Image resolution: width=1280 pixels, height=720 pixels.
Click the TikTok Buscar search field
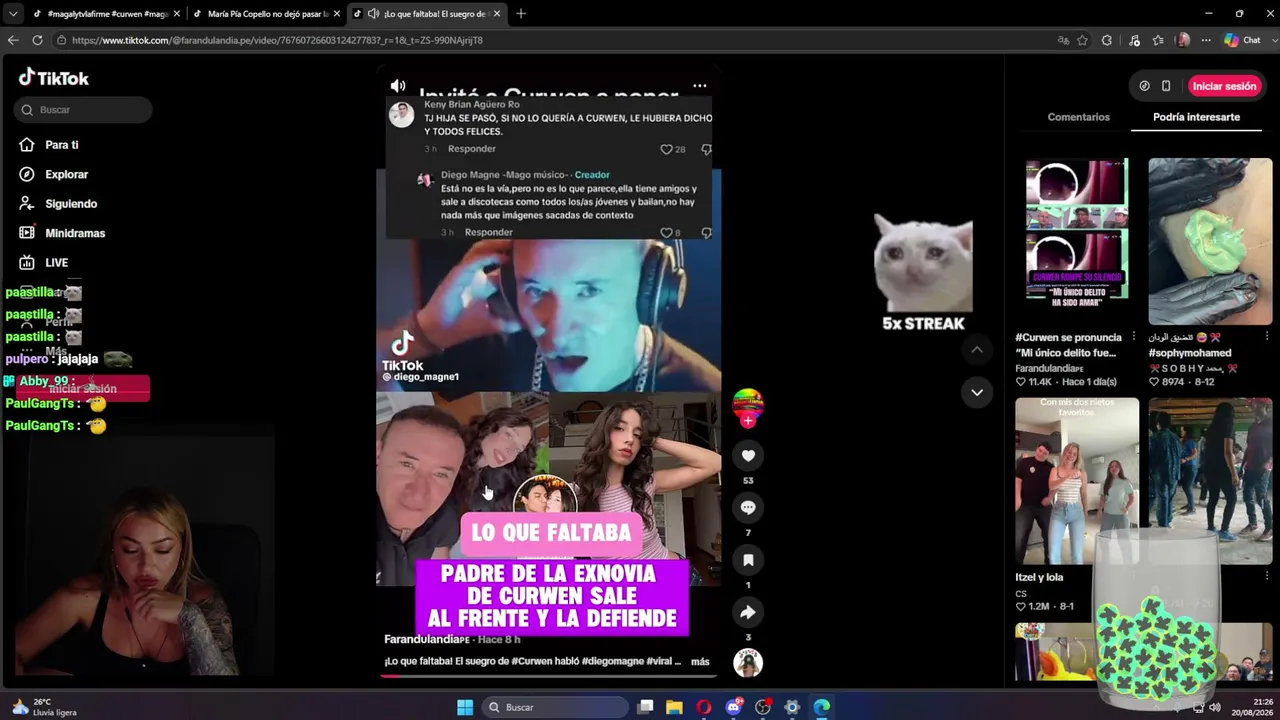pos(83,110)
